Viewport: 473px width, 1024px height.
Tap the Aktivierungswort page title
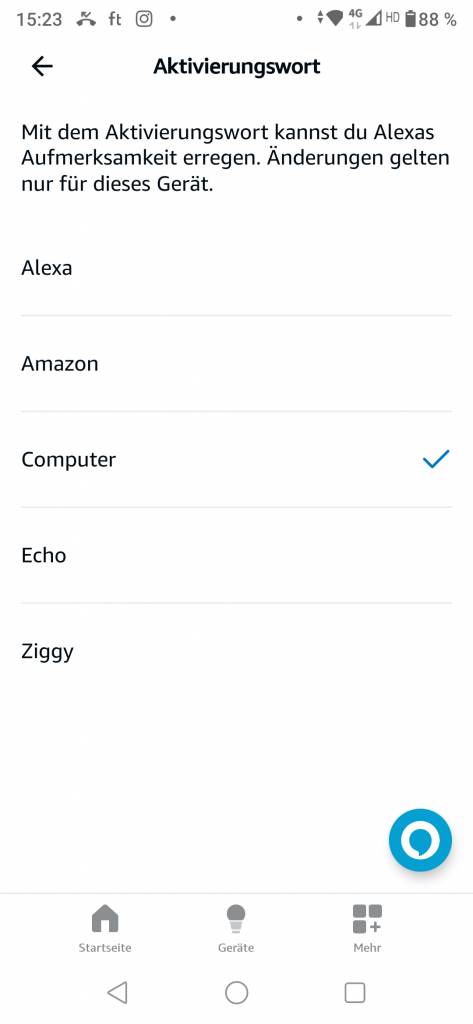pyautogui.click(x=236, y=66)
